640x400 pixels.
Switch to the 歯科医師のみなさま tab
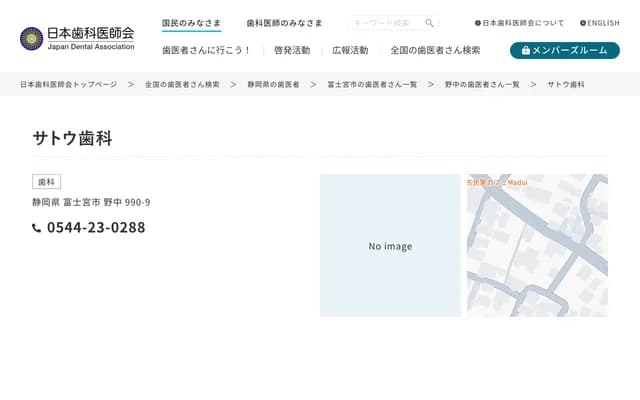tap(284, 23)
